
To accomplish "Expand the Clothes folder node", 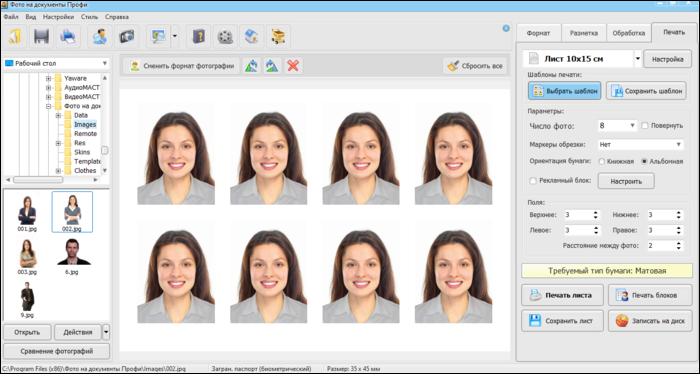I will coord(58,171).
